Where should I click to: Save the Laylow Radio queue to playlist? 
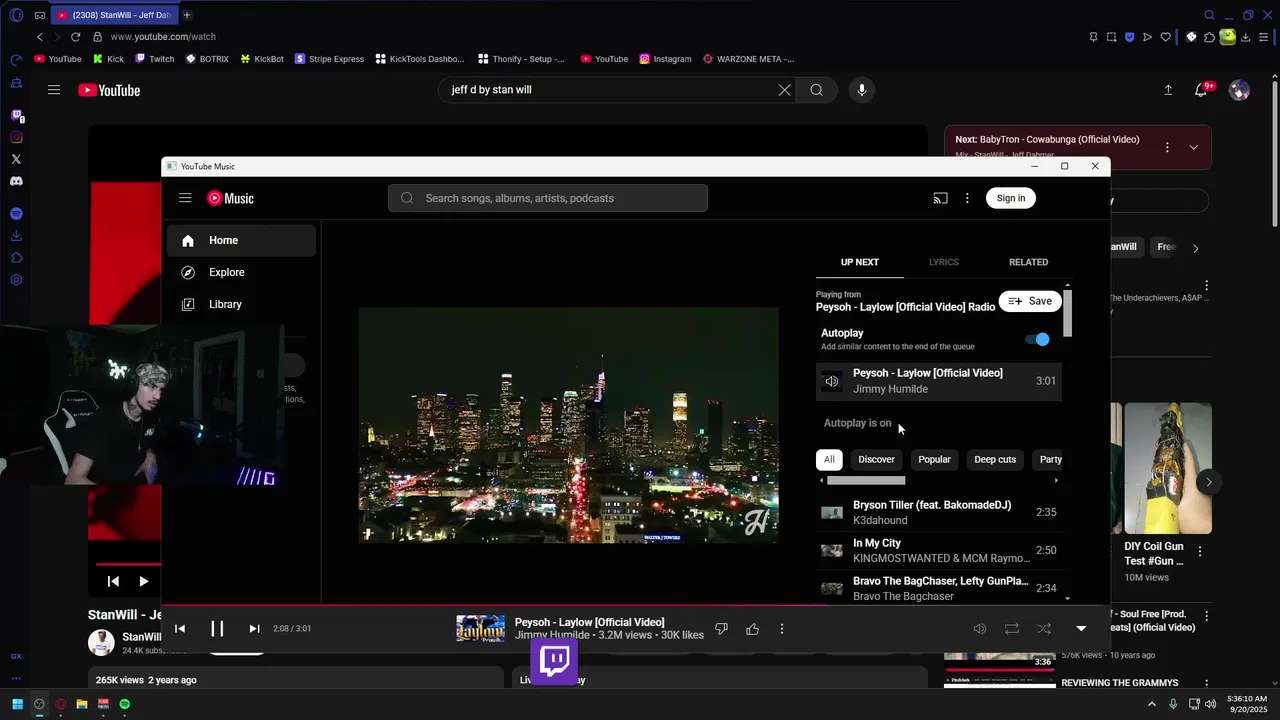(x=1030, y=301)
